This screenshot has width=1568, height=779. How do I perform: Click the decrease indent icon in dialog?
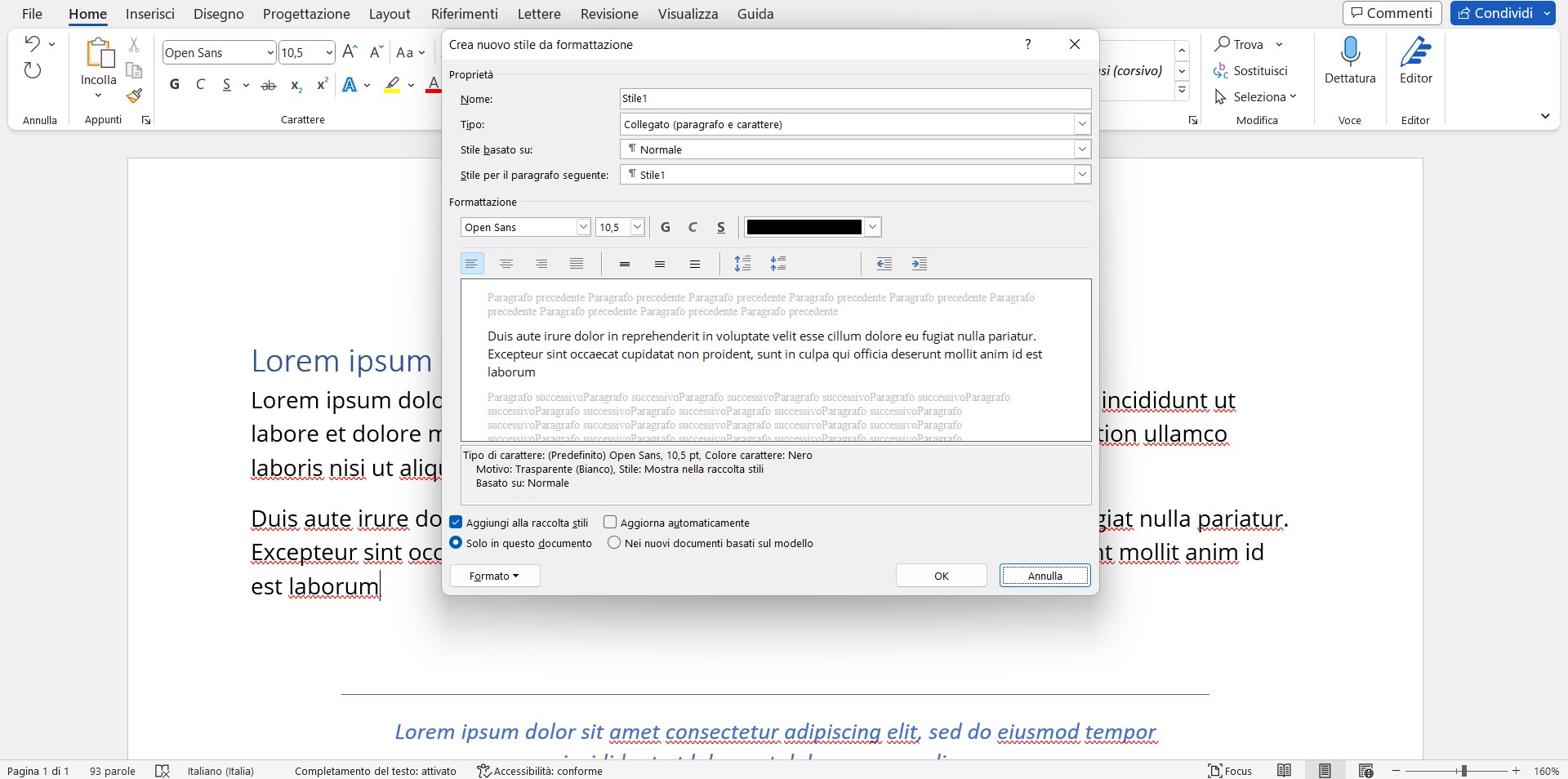click(x=884, y=264)
